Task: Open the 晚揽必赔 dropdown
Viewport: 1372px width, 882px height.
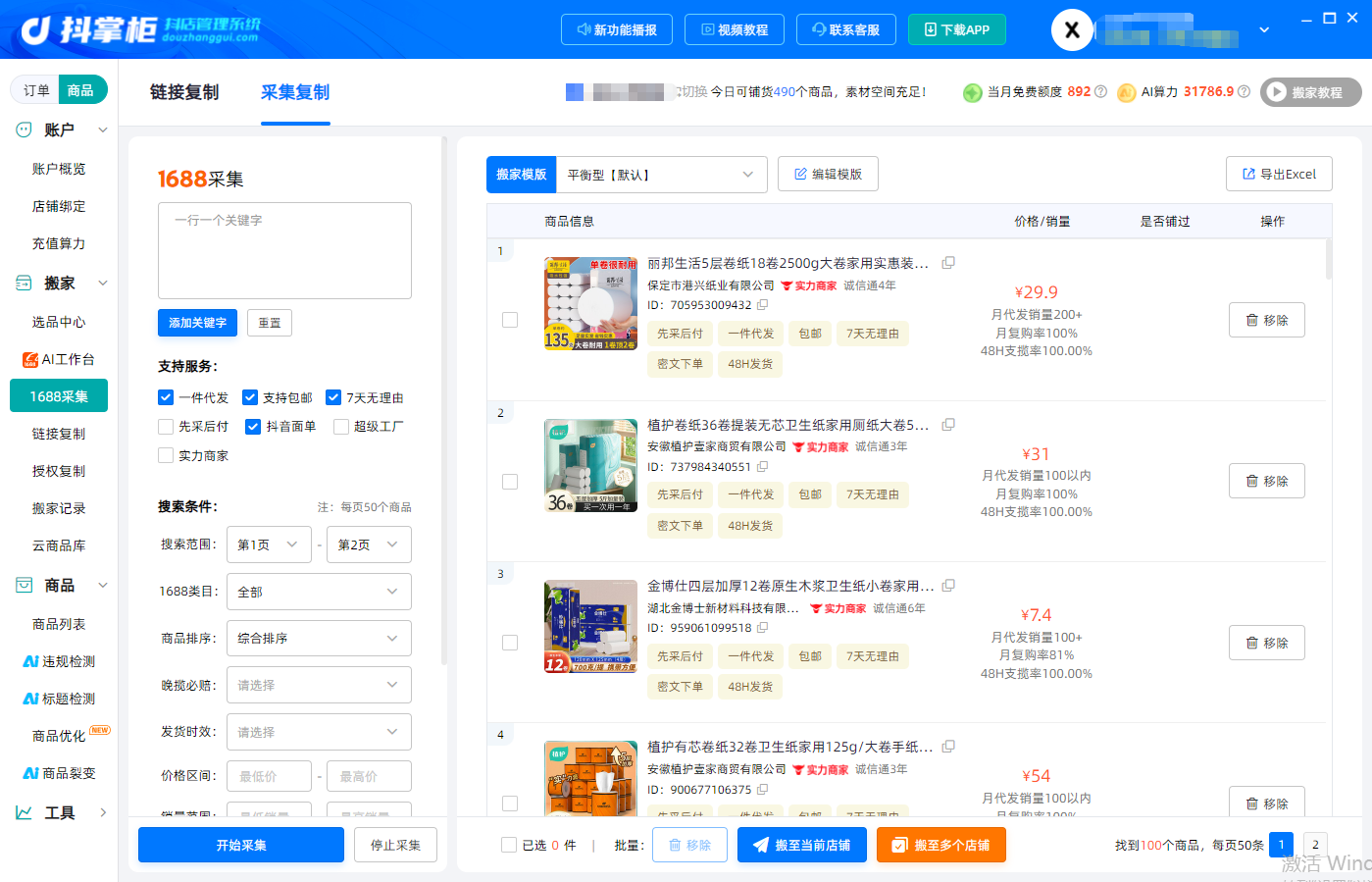Action: coord(319,685)
